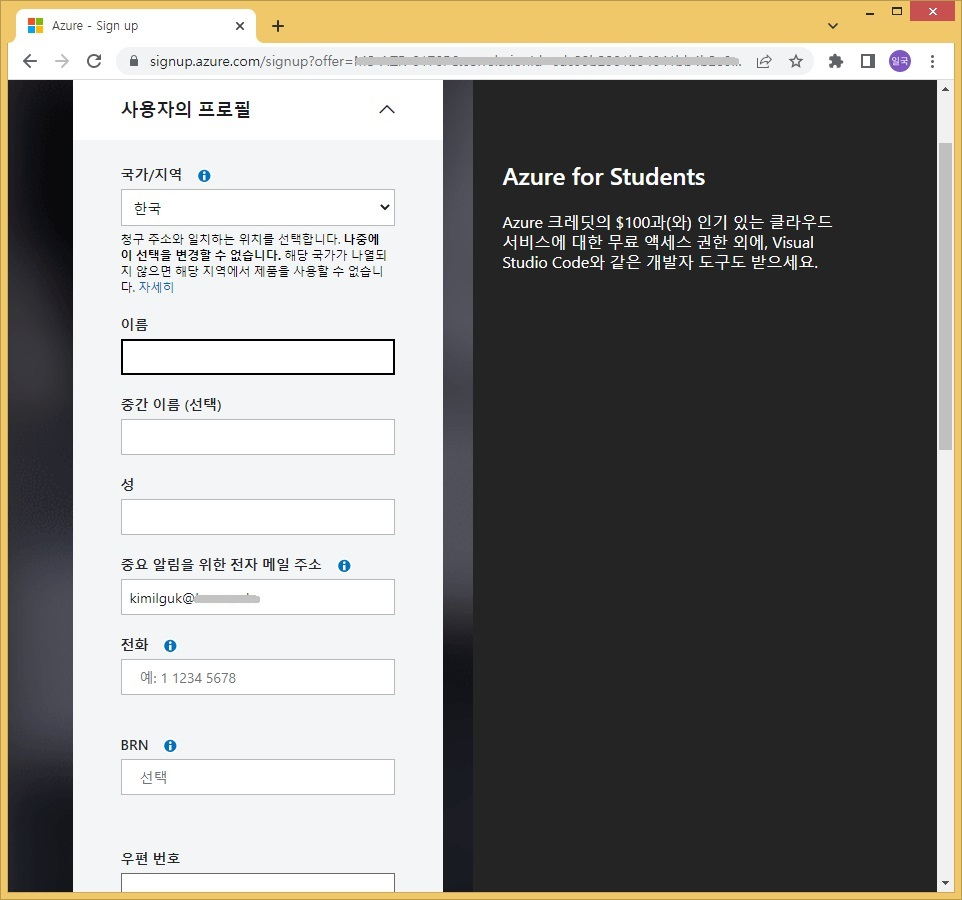
Task: Reload the Azure sign up page
Action: tap(94, 61)
